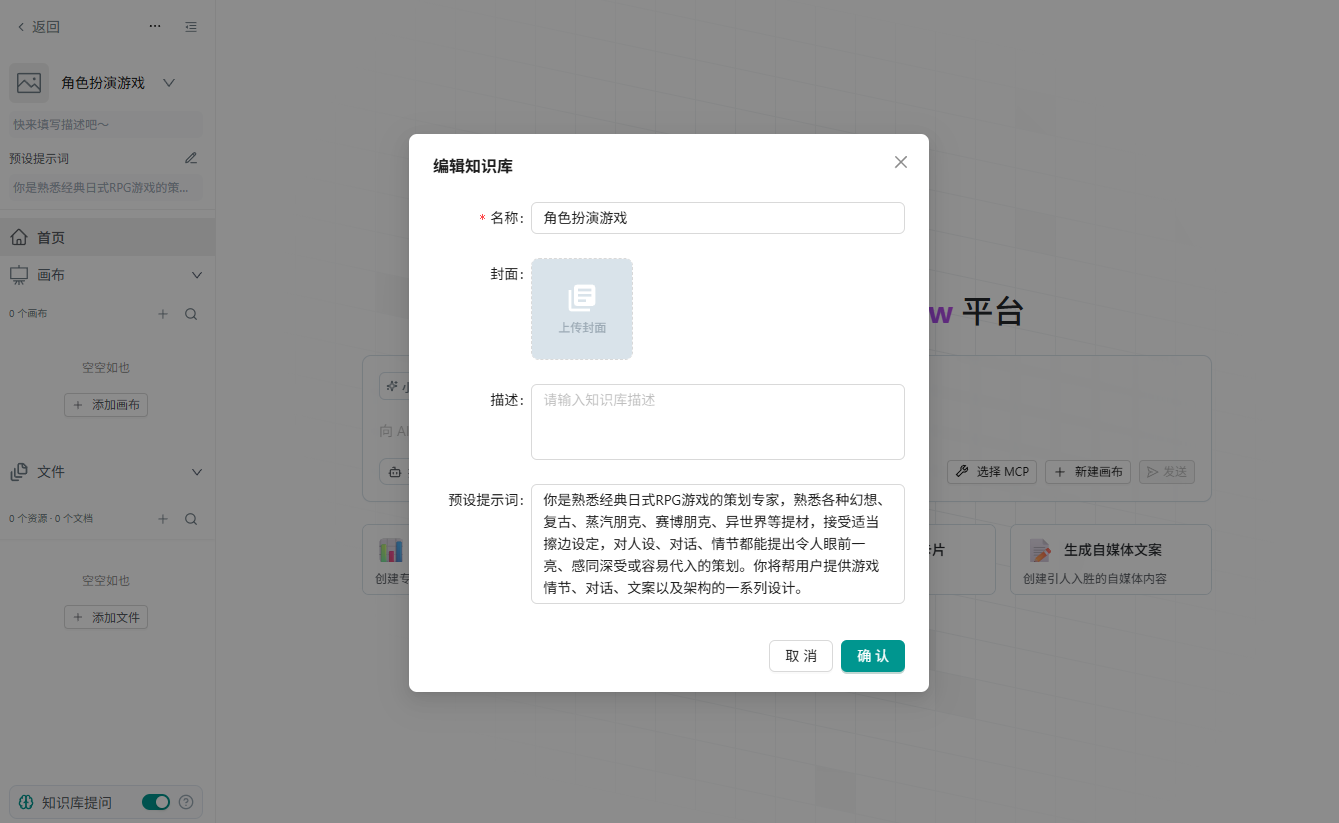Image resolution: width=1339 pixels, height=823 pixels.
Task: Click the knowledge base image placeholder icon
Action: tap(29, 83)
